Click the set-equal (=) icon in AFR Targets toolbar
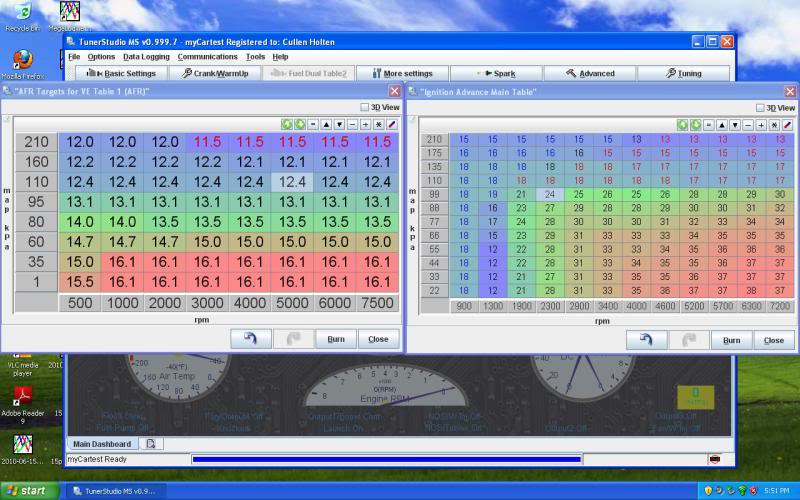800x500 pixels. 313,124
